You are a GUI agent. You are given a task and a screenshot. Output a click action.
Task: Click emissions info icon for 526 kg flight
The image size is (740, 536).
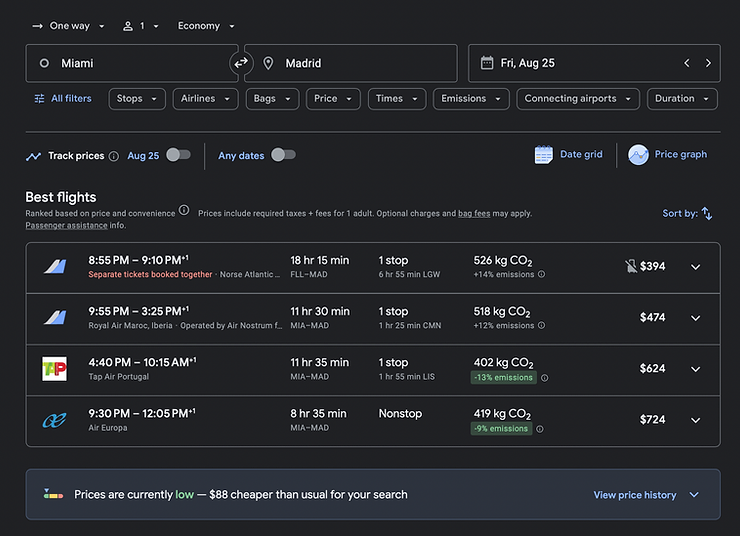coord(541,274)
